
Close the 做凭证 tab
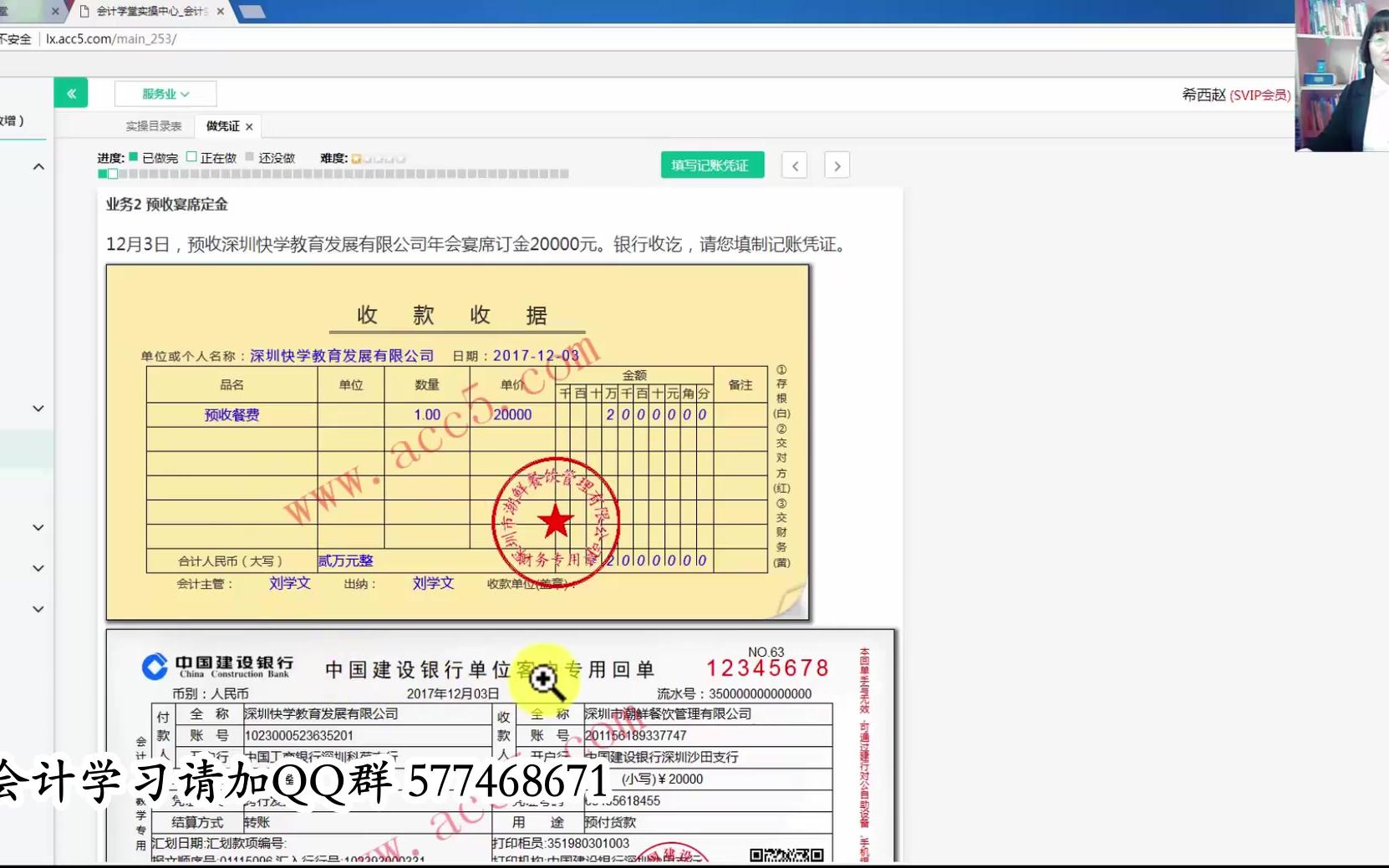pyautogui.click(x=249, y=127)
